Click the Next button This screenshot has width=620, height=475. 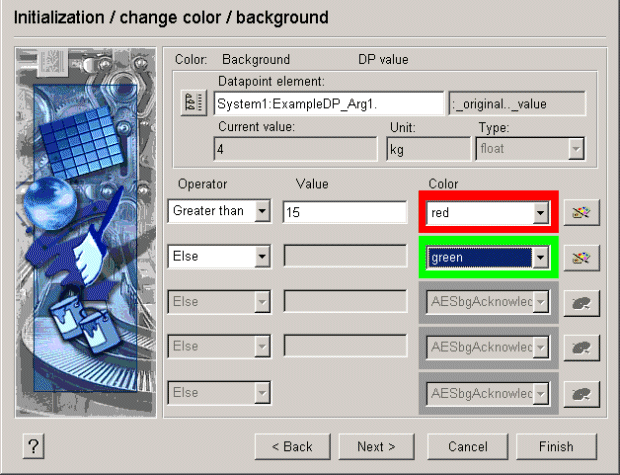tap(376, 446)
